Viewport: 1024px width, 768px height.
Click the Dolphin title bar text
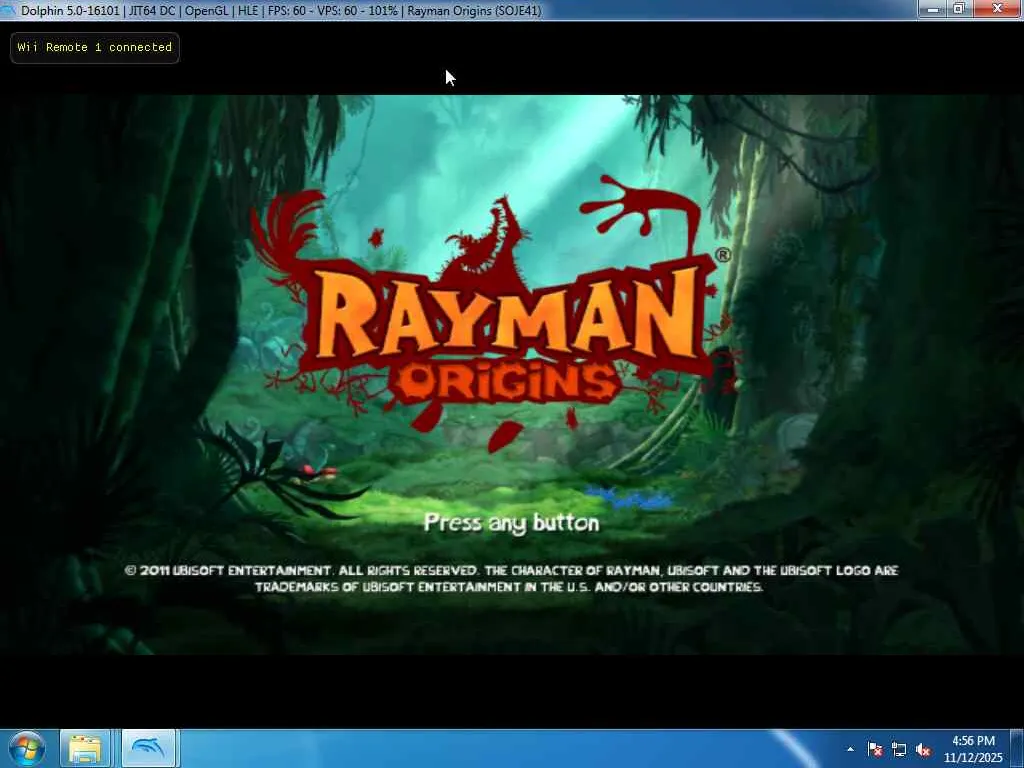[x=281, y=10]
